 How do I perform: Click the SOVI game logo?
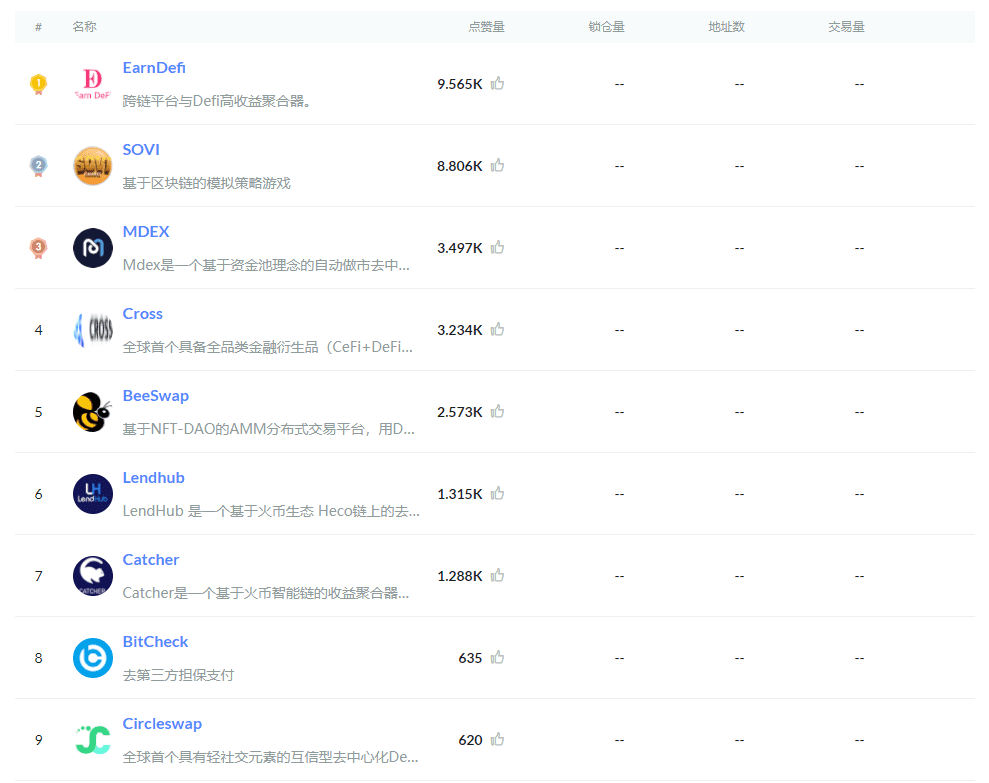point(93,166)
